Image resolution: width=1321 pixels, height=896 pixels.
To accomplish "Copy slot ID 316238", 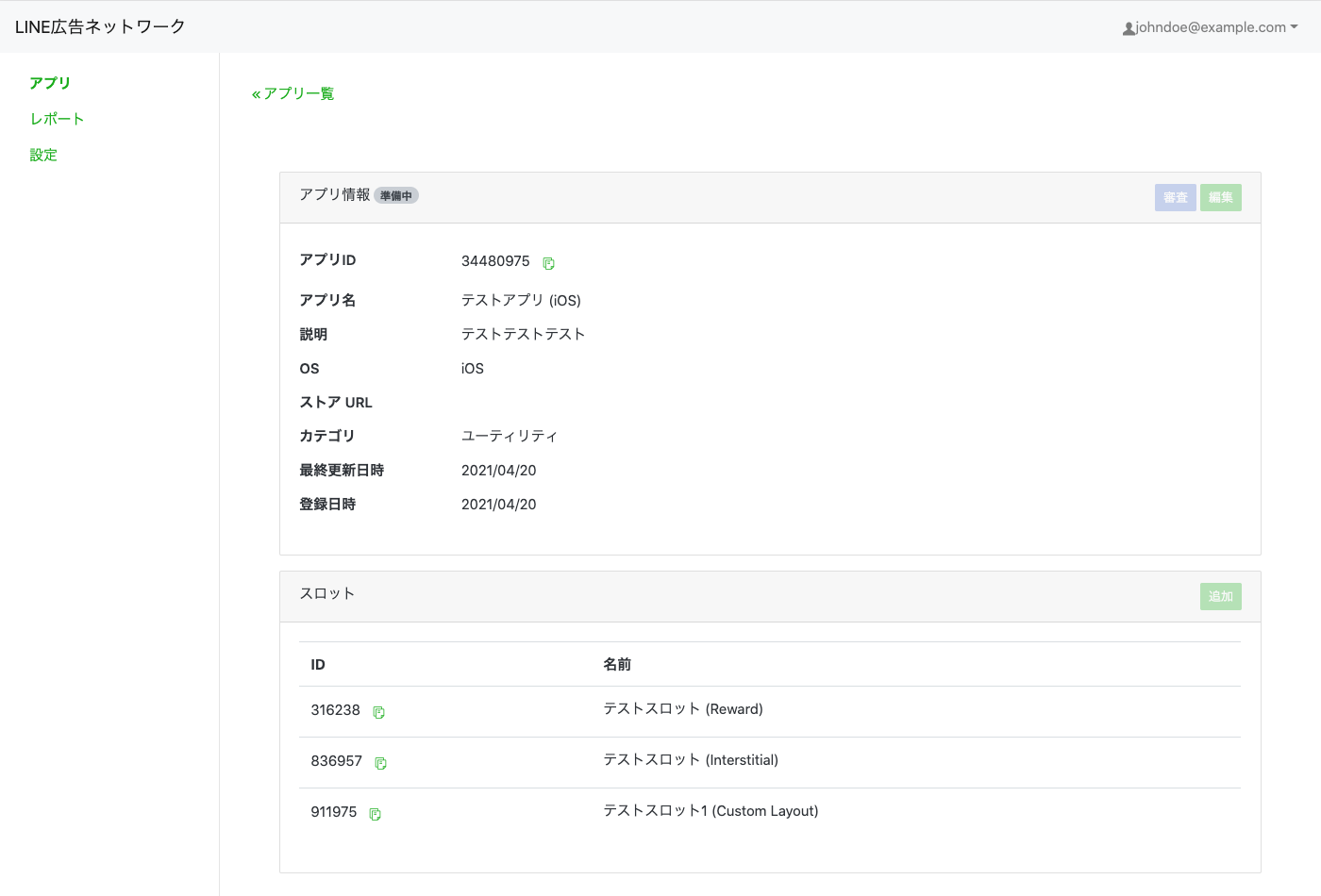I will pyautogui.click(x=378, y=712).
